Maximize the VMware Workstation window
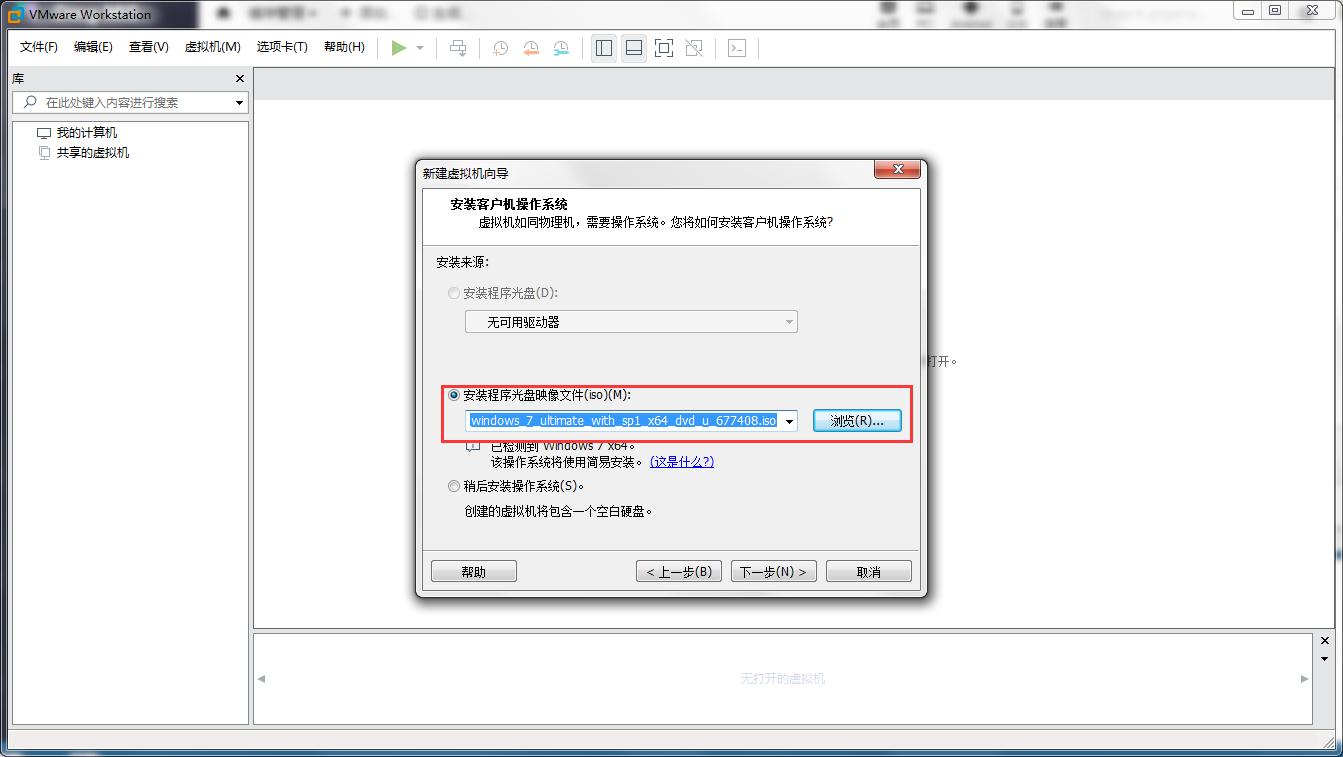Viewport: 1343px width, 757px height. point(1275,10)
